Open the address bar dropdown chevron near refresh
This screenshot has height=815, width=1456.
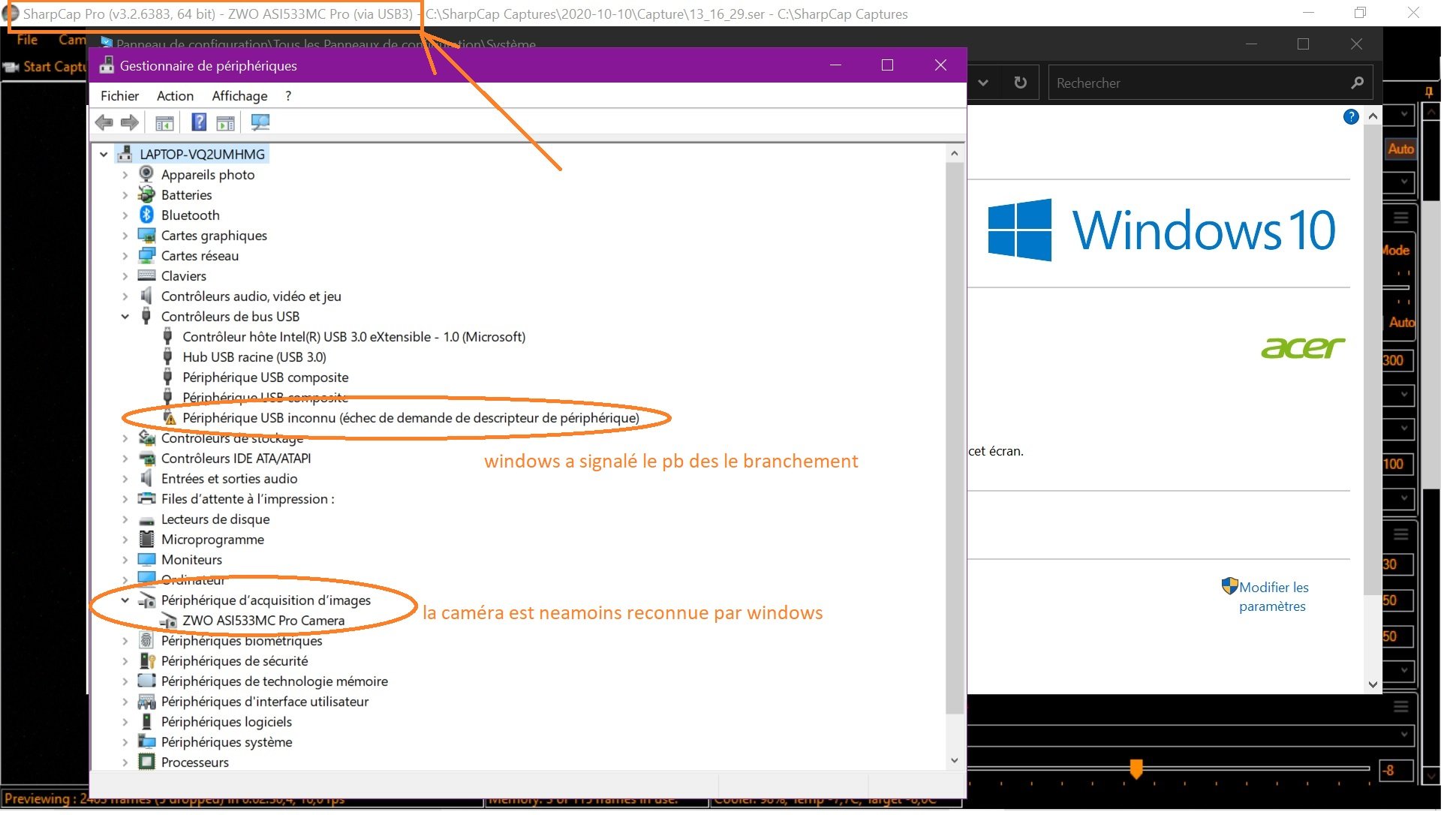point(983,83)
